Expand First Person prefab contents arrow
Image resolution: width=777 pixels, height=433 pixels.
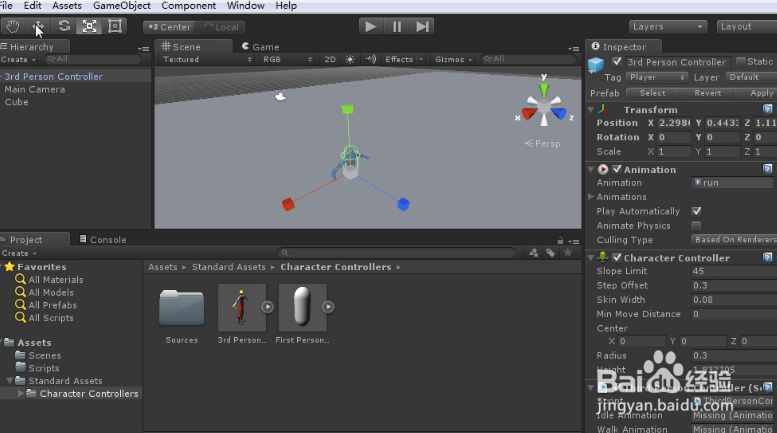(328, 307)
